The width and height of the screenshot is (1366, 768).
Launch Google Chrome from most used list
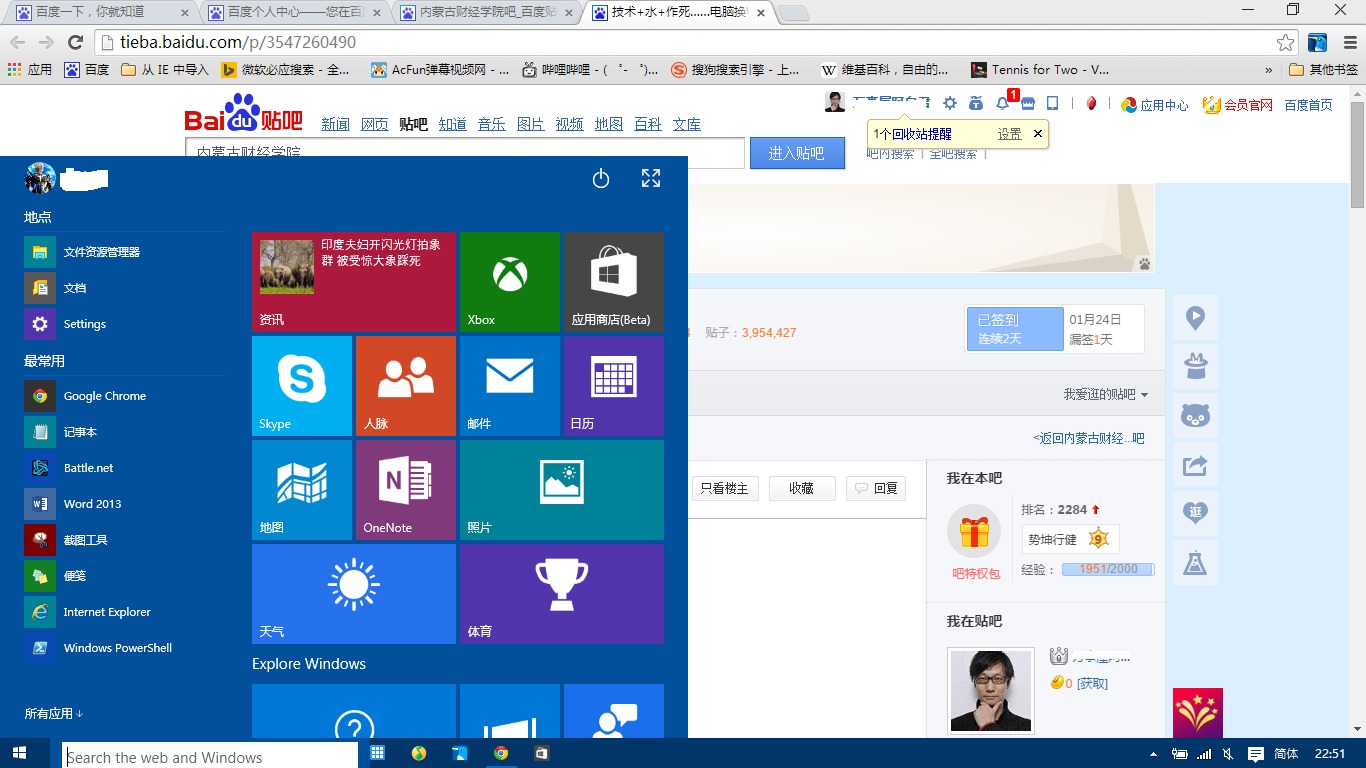pyautogui.click(x=125, y=396)
